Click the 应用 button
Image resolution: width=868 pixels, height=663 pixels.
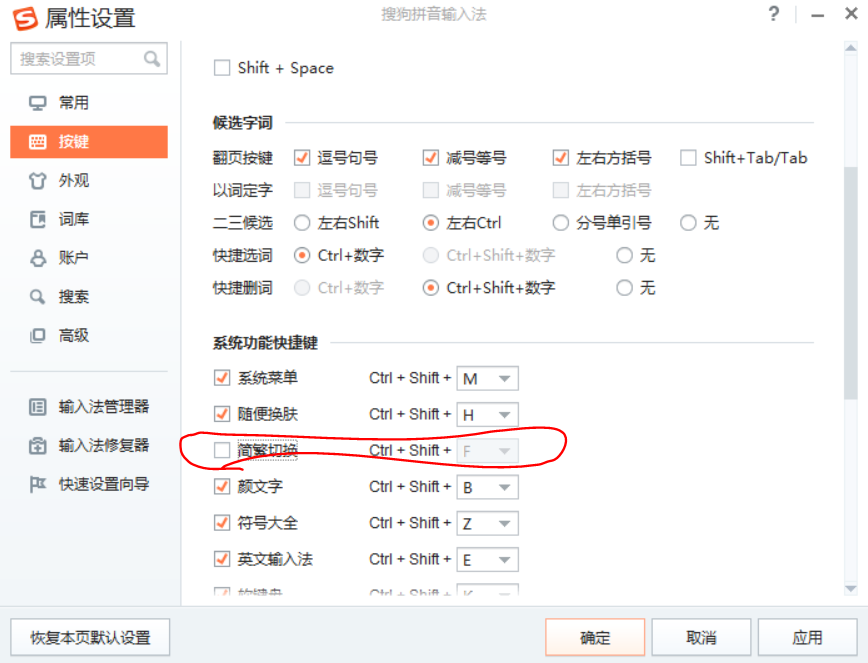(x=807, y=638)
